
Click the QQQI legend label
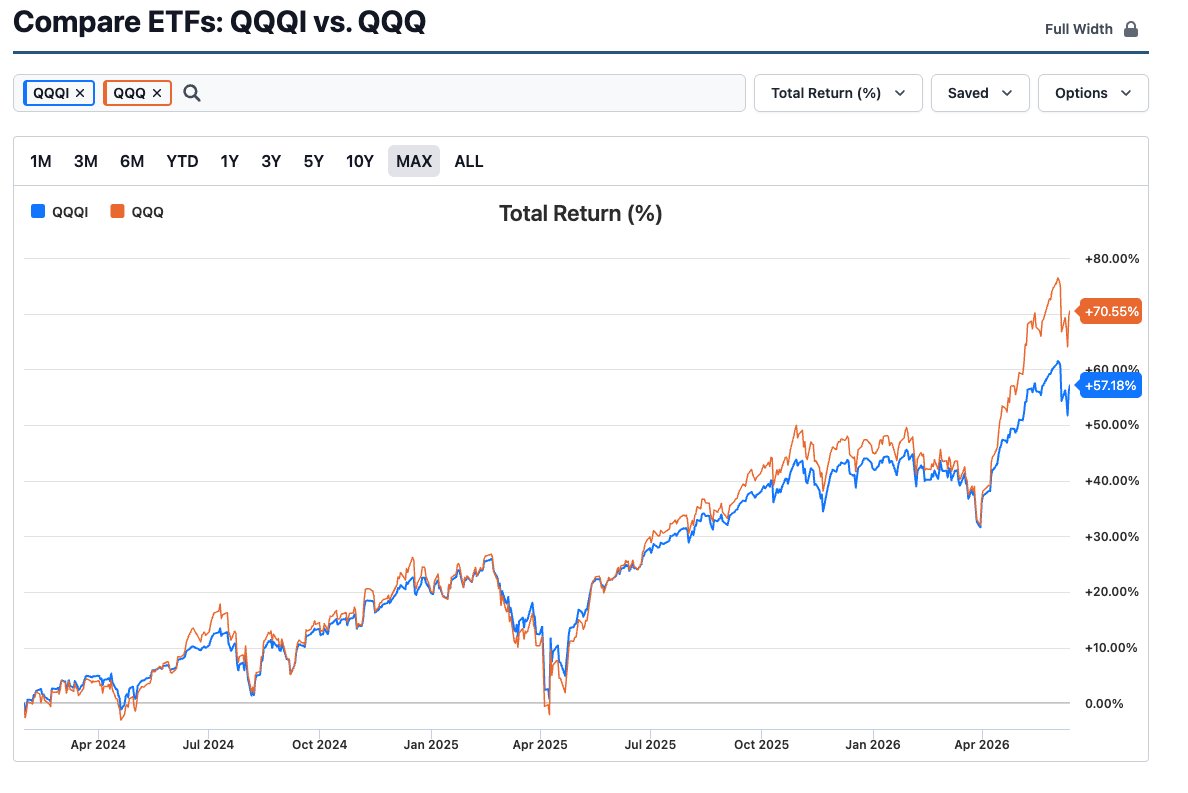point(70,212)
